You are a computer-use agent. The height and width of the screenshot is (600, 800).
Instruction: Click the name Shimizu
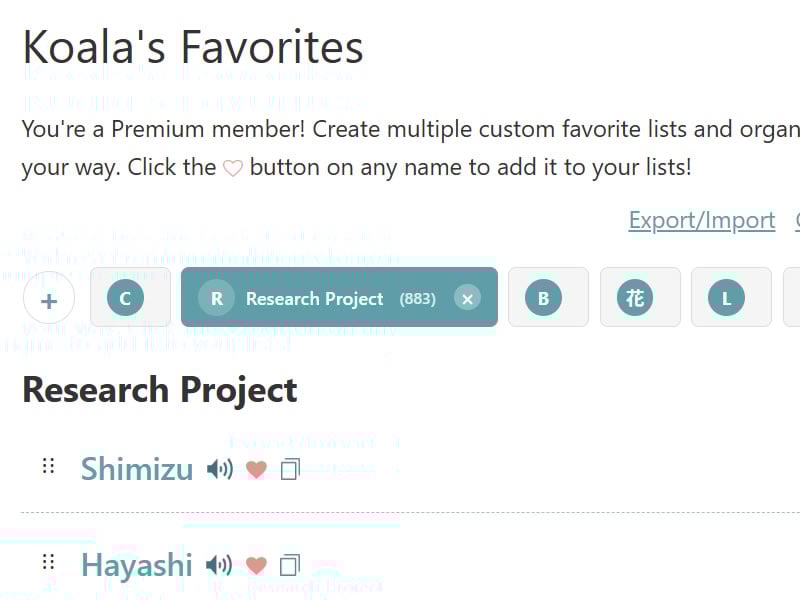(x=137, y=468)
